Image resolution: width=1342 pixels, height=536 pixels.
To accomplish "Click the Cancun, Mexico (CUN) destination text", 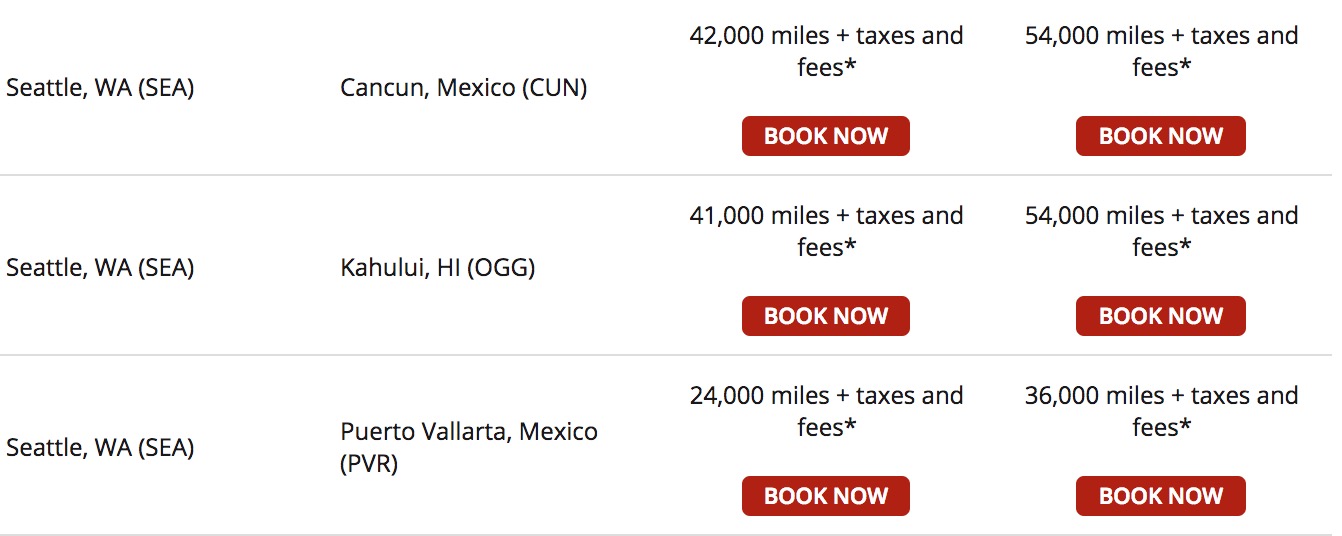I will point(463,88).
